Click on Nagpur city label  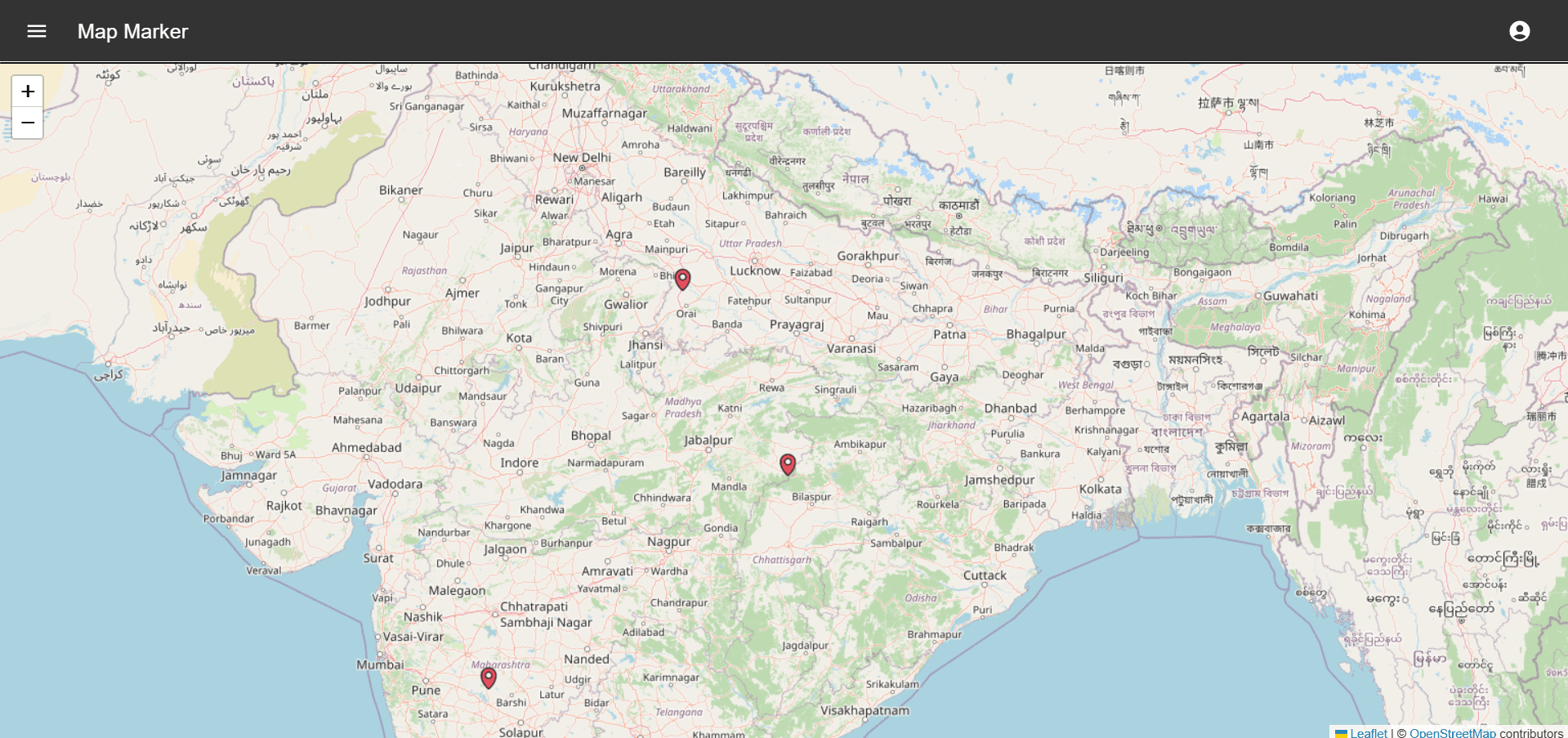pyautogui.click(x=668, y=541)
